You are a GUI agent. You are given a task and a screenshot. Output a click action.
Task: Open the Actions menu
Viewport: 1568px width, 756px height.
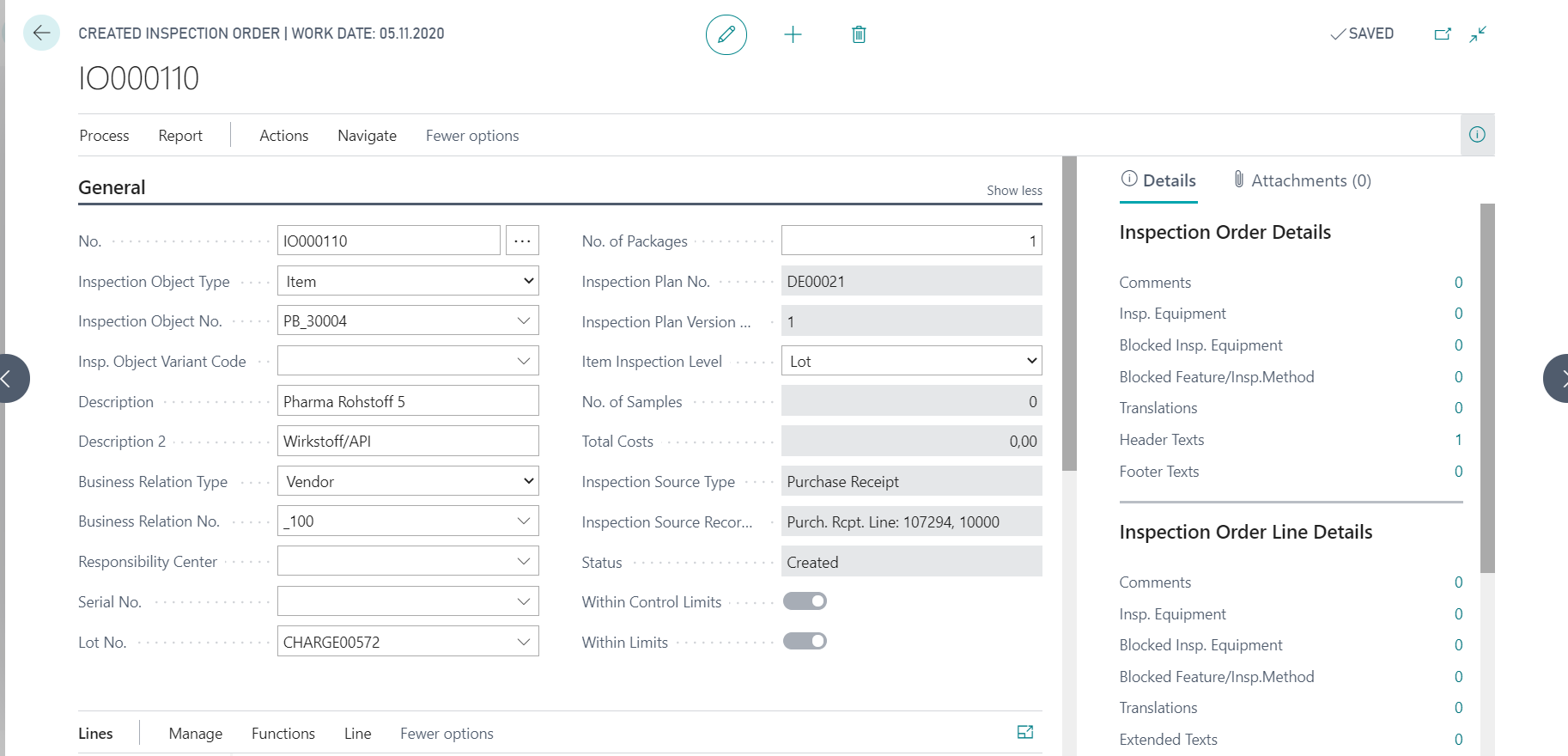[283, 136]
